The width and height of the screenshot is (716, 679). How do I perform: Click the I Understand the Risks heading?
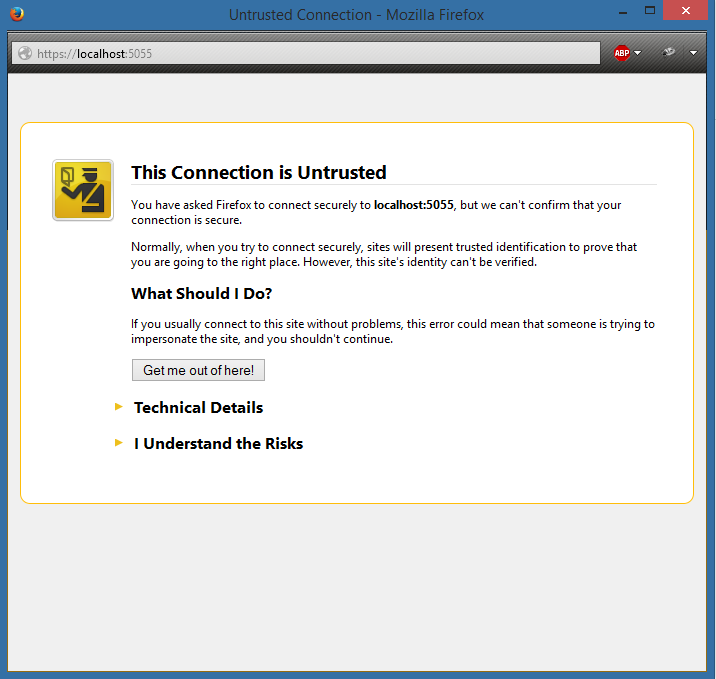218,443
